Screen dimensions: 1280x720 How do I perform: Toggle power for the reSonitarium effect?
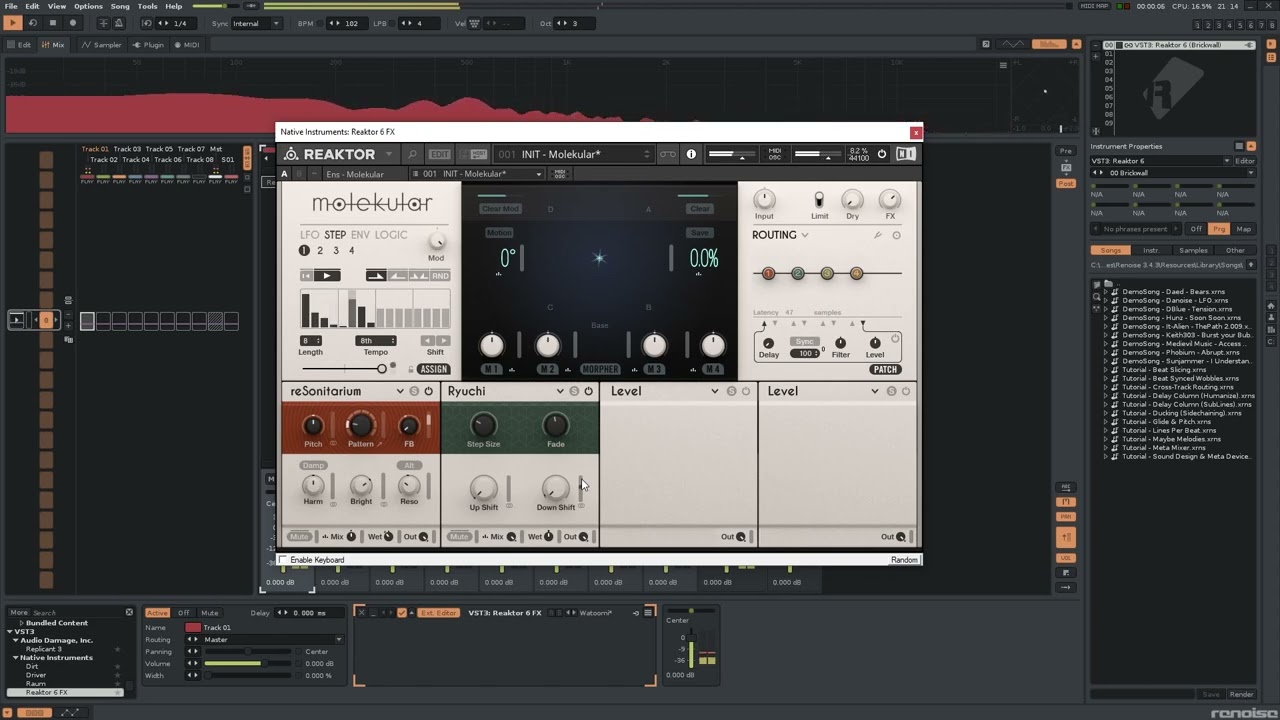428,391
